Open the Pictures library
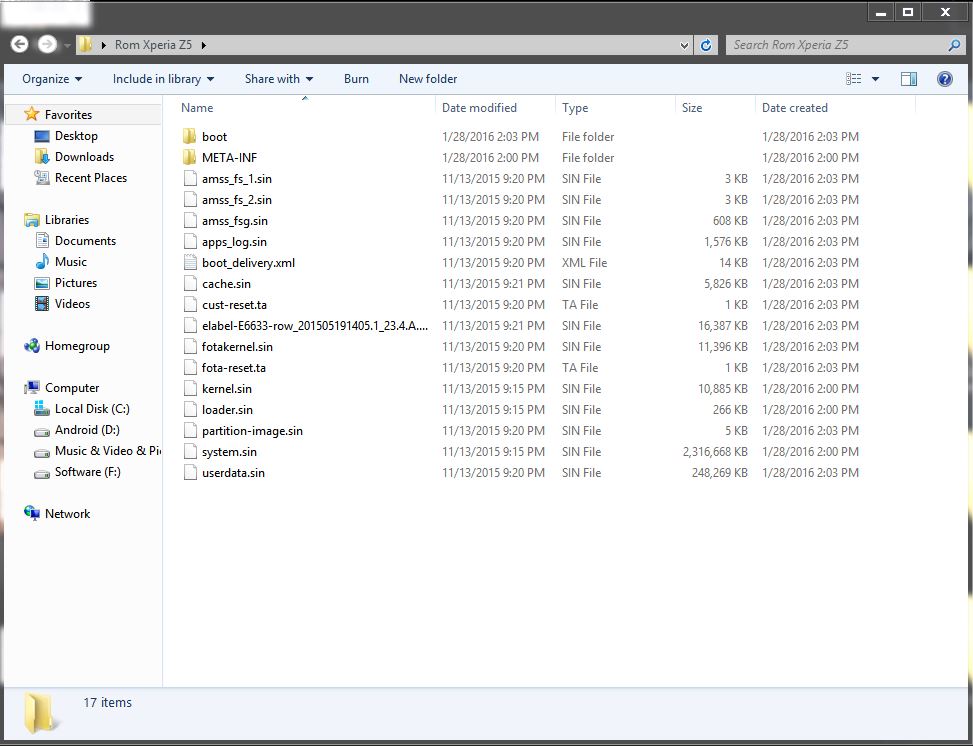The image size is (973, 746). pos(76,283)
